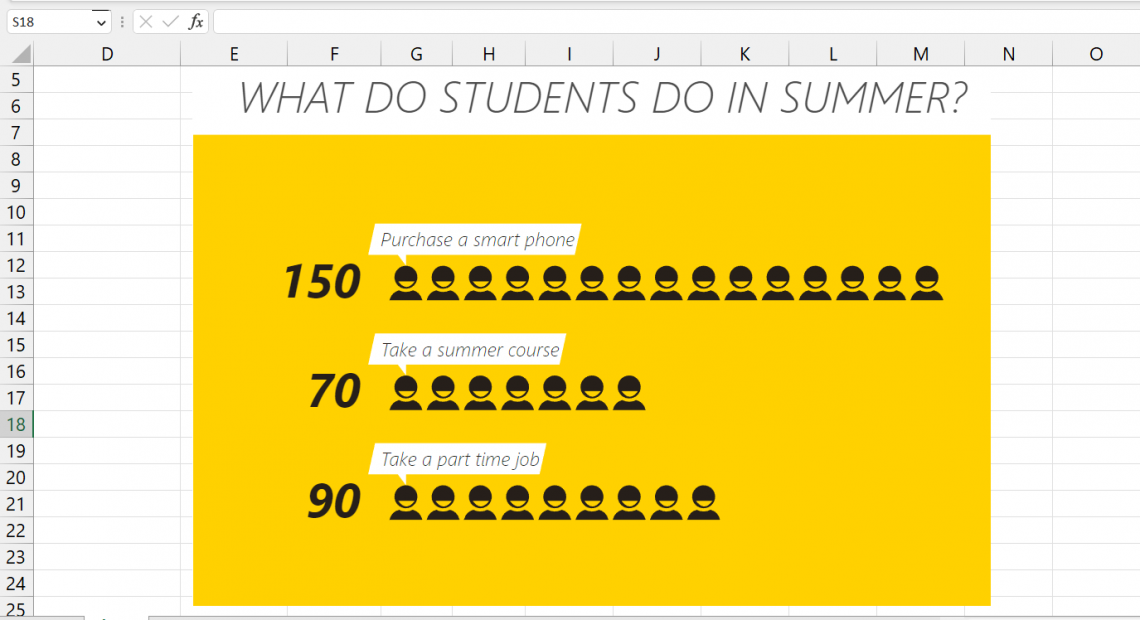The image size is (1140, 620).
Task: Select the 'Take a summer course' callout label
Action: tap(469, 350)
